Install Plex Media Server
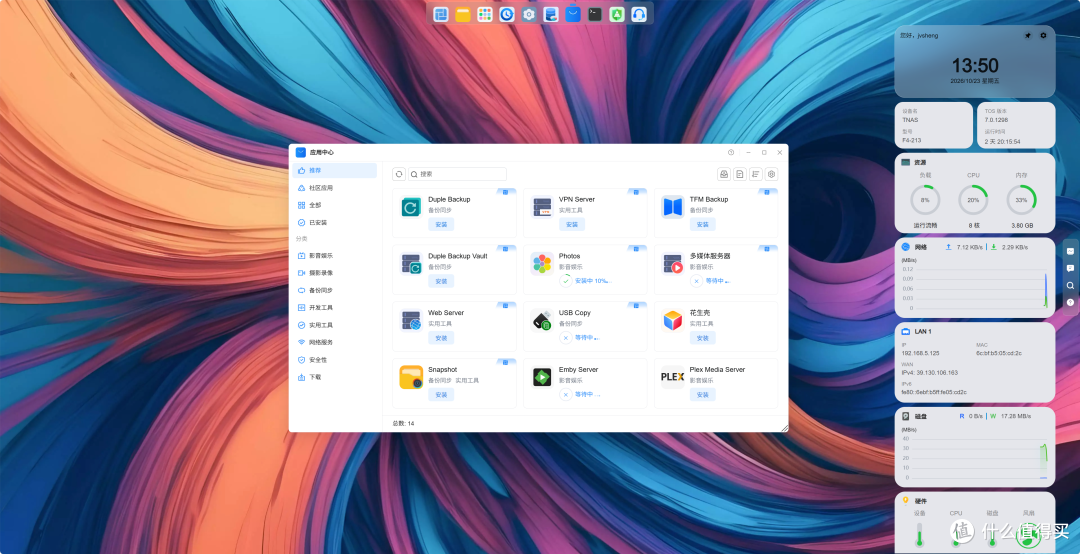This screenshot has height=554, width=1080. click(x=703, y=395)
